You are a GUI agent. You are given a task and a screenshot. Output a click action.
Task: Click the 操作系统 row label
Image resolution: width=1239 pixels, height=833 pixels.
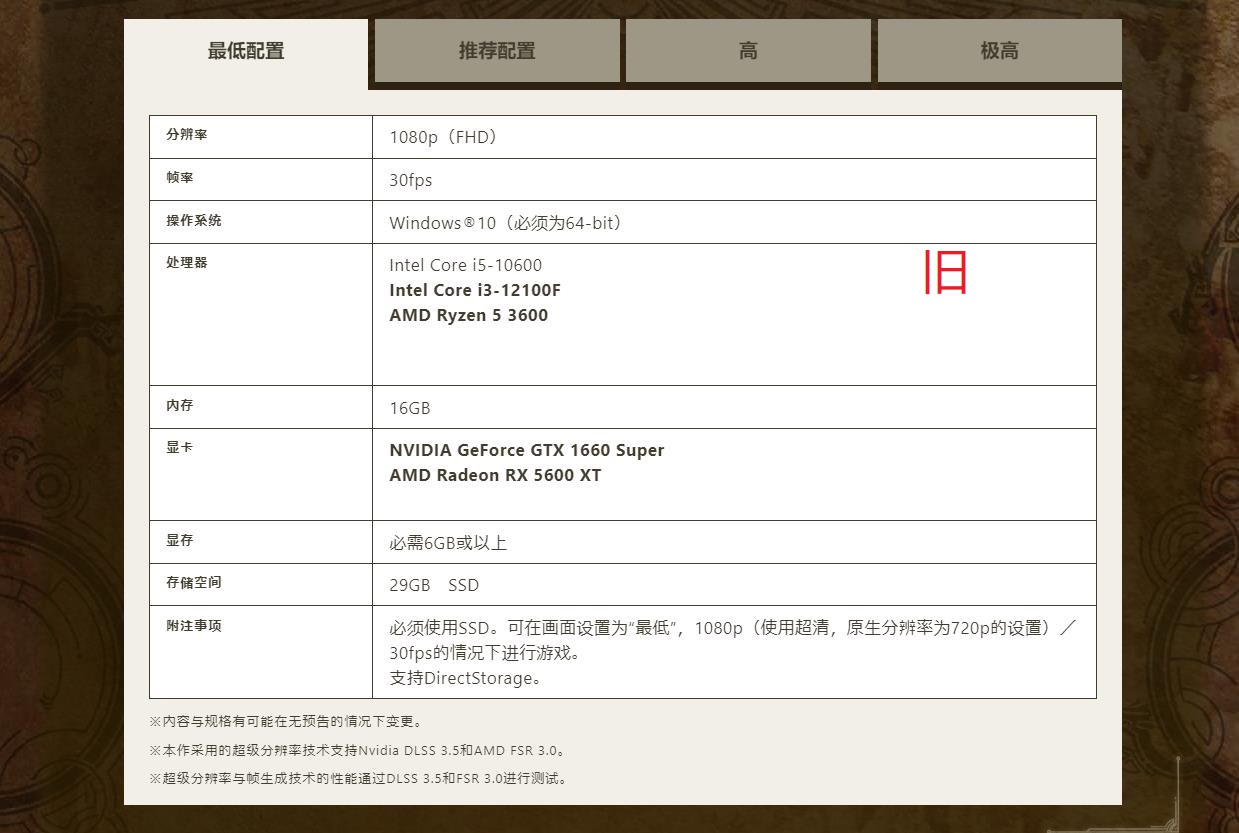194,220
